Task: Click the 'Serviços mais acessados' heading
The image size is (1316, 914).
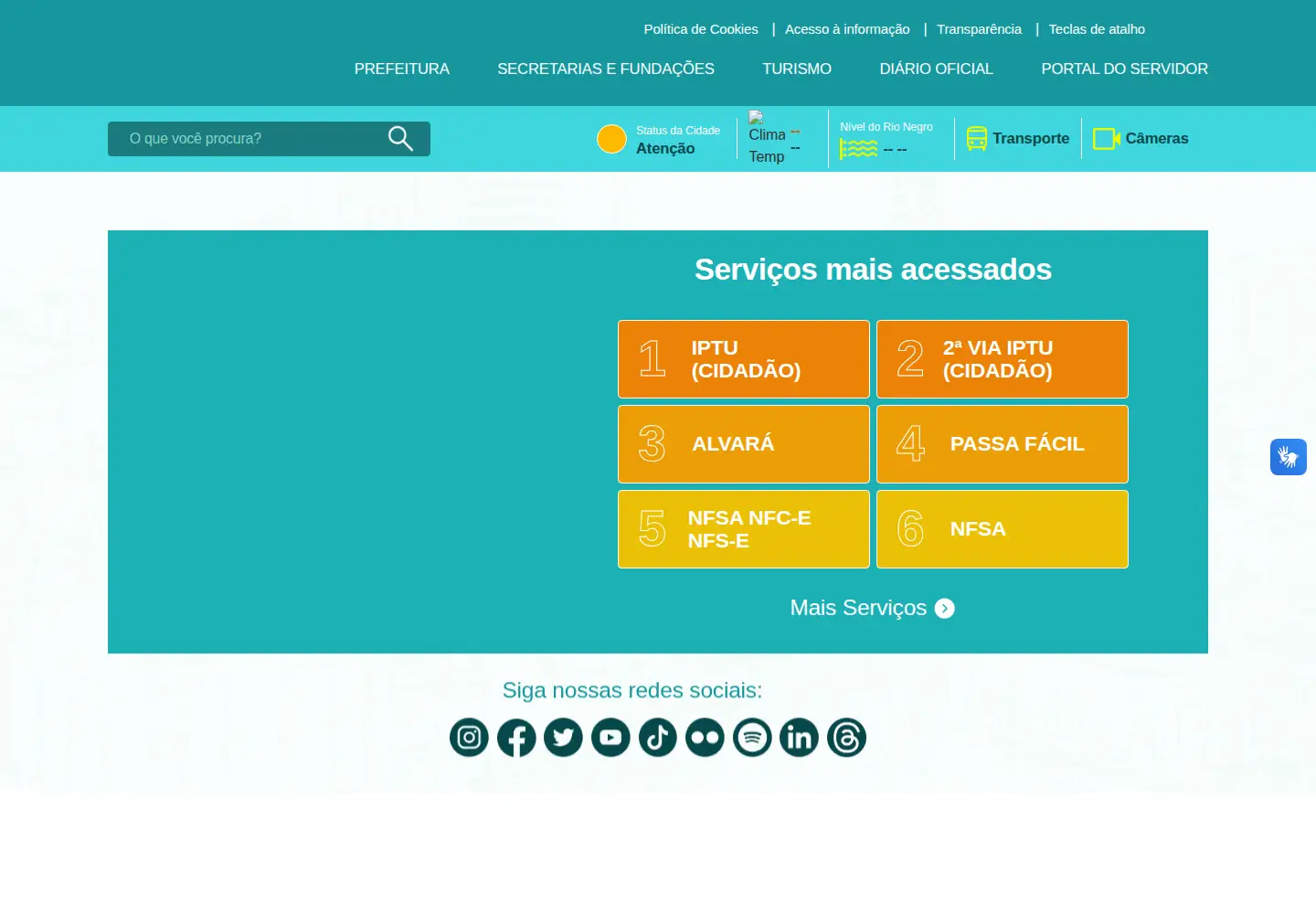Action: (x=873, y=270)
